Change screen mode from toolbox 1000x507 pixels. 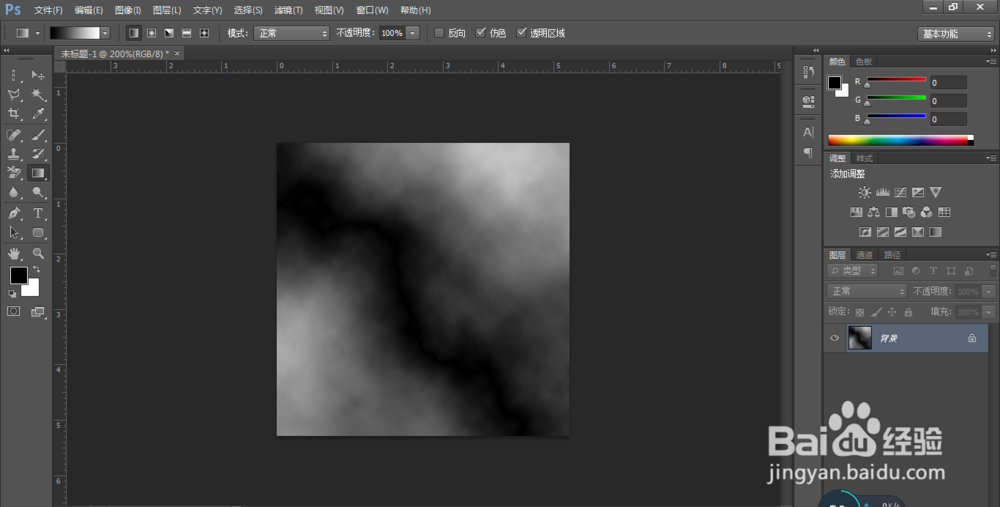click(x=38, y=311)
